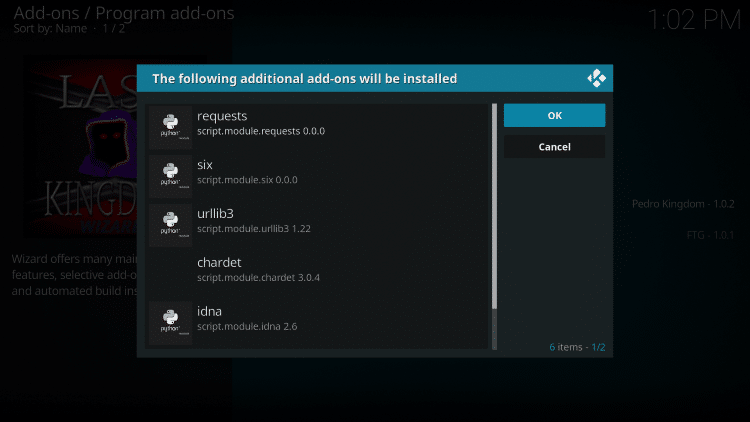Select the requests module name

(222, 116)
